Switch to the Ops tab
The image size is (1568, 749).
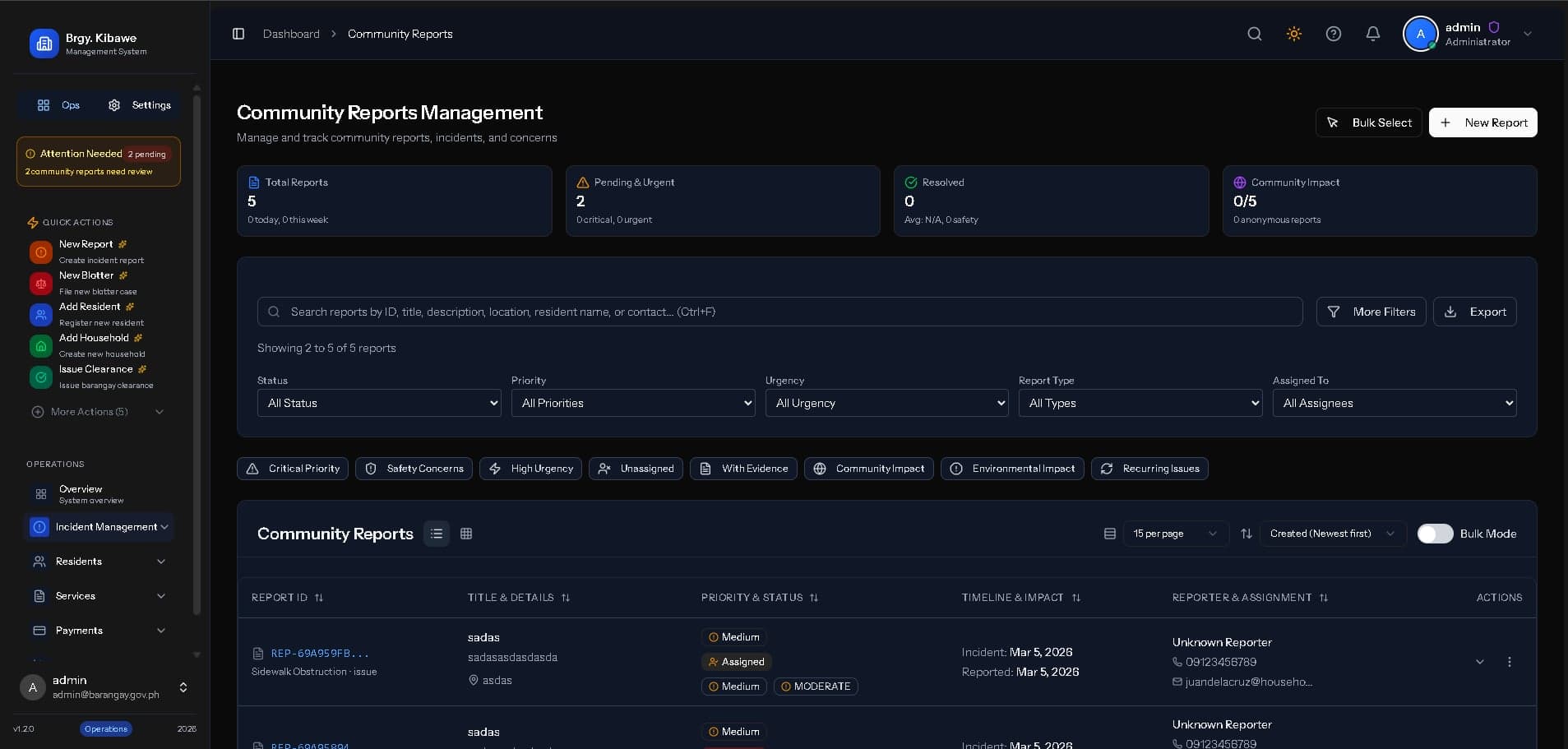pyautogui.click(x=58, y=105)
